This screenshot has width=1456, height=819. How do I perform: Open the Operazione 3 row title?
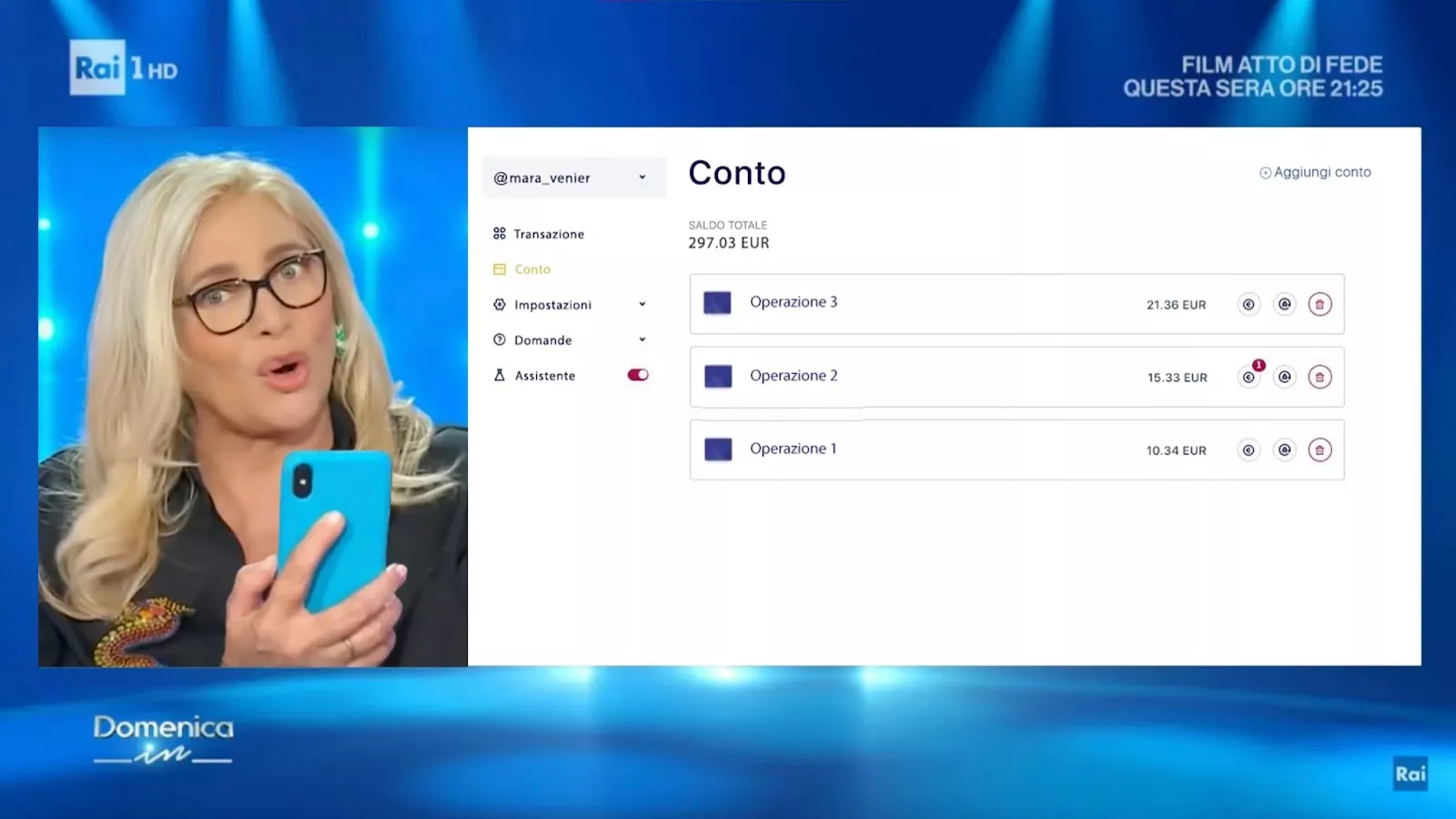point(794,302)
